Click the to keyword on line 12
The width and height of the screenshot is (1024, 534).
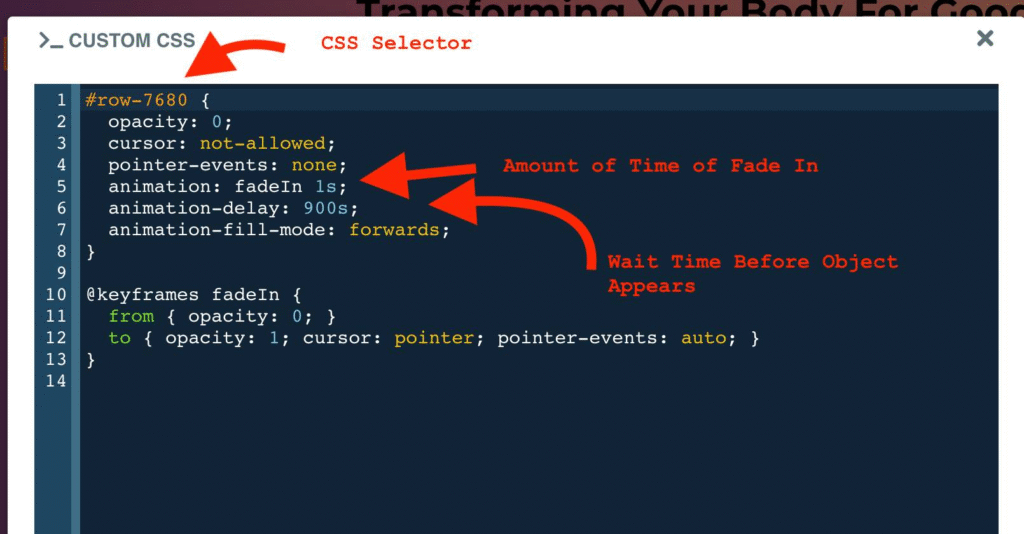(x=120, y=338)
